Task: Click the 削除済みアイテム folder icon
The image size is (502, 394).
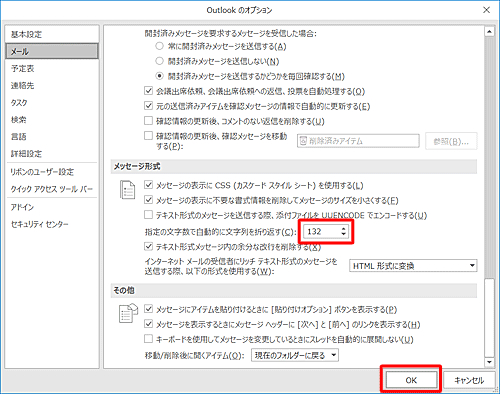Action: (303, 141)
